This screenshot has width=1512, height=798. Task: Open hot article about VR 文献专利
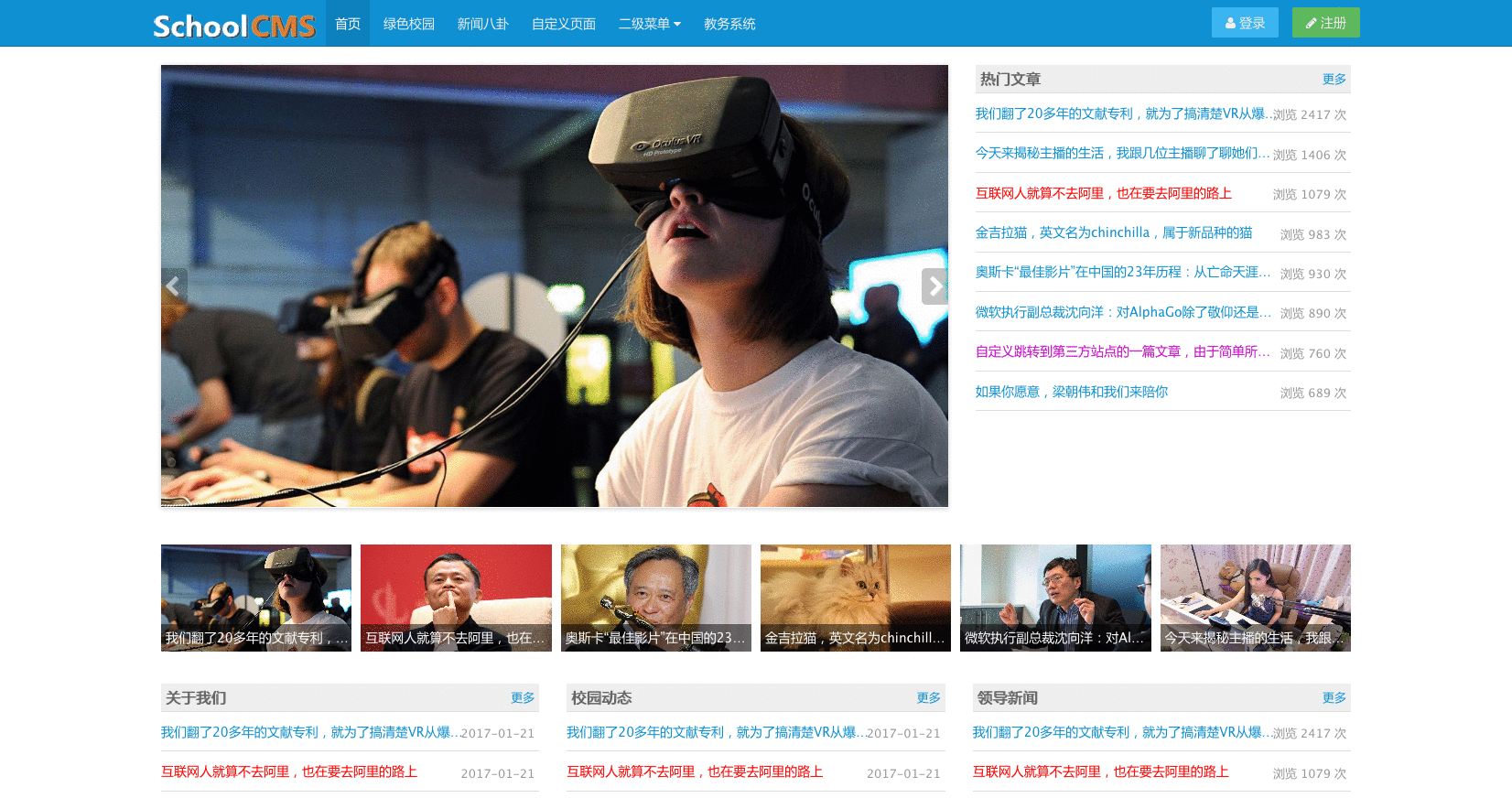(x=1123, y=114)
